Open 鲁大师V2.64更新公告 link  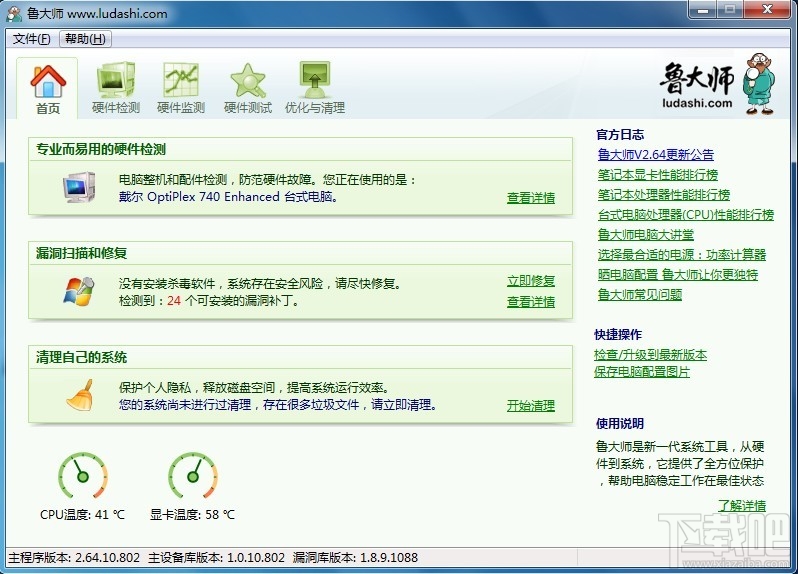[656, 155]
